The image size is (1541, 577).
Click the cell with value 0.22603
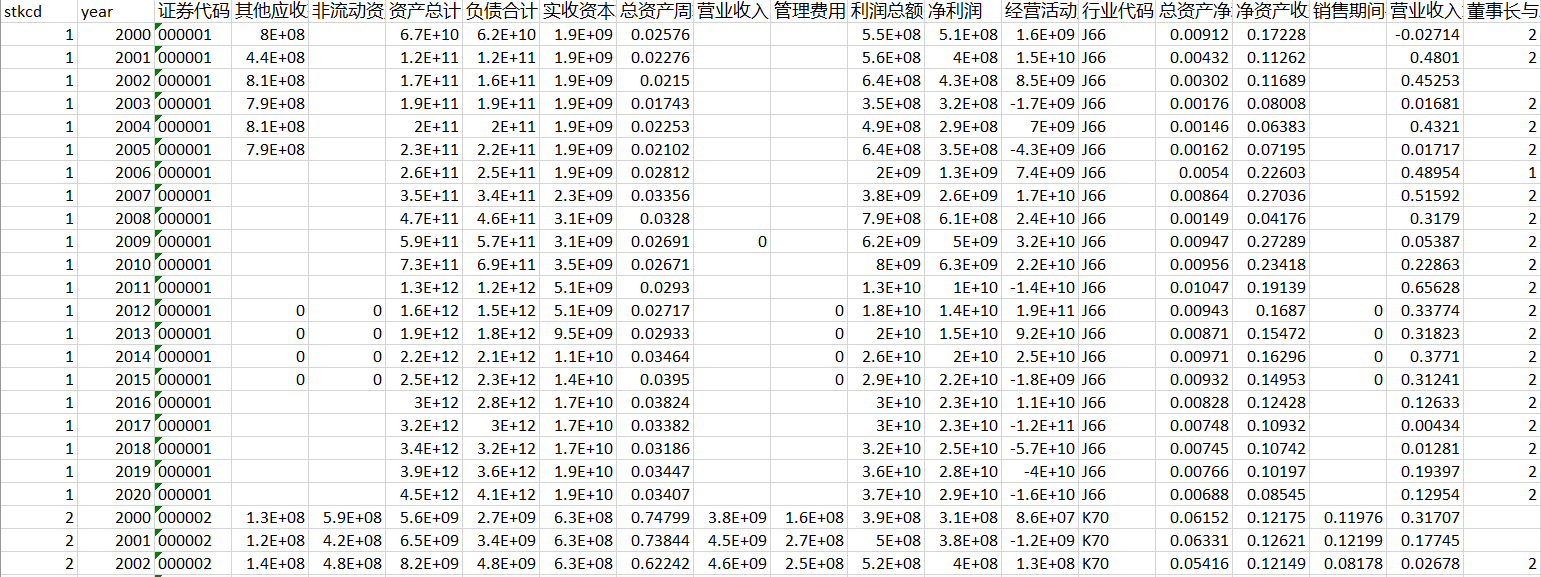(x=1271, y=173)
